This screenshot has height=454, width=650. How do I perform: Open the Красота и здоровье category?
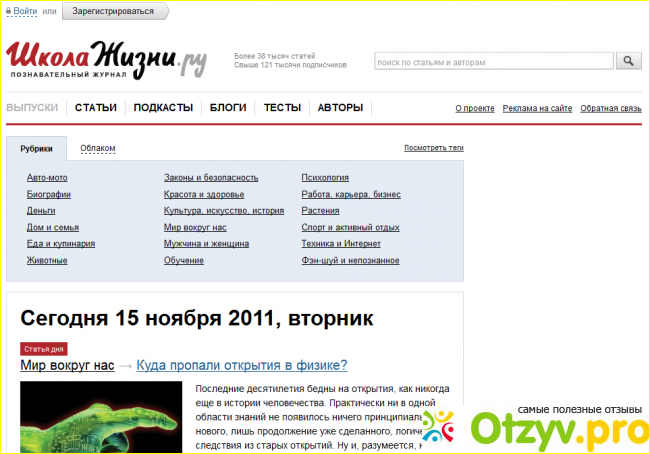[204, 194]
